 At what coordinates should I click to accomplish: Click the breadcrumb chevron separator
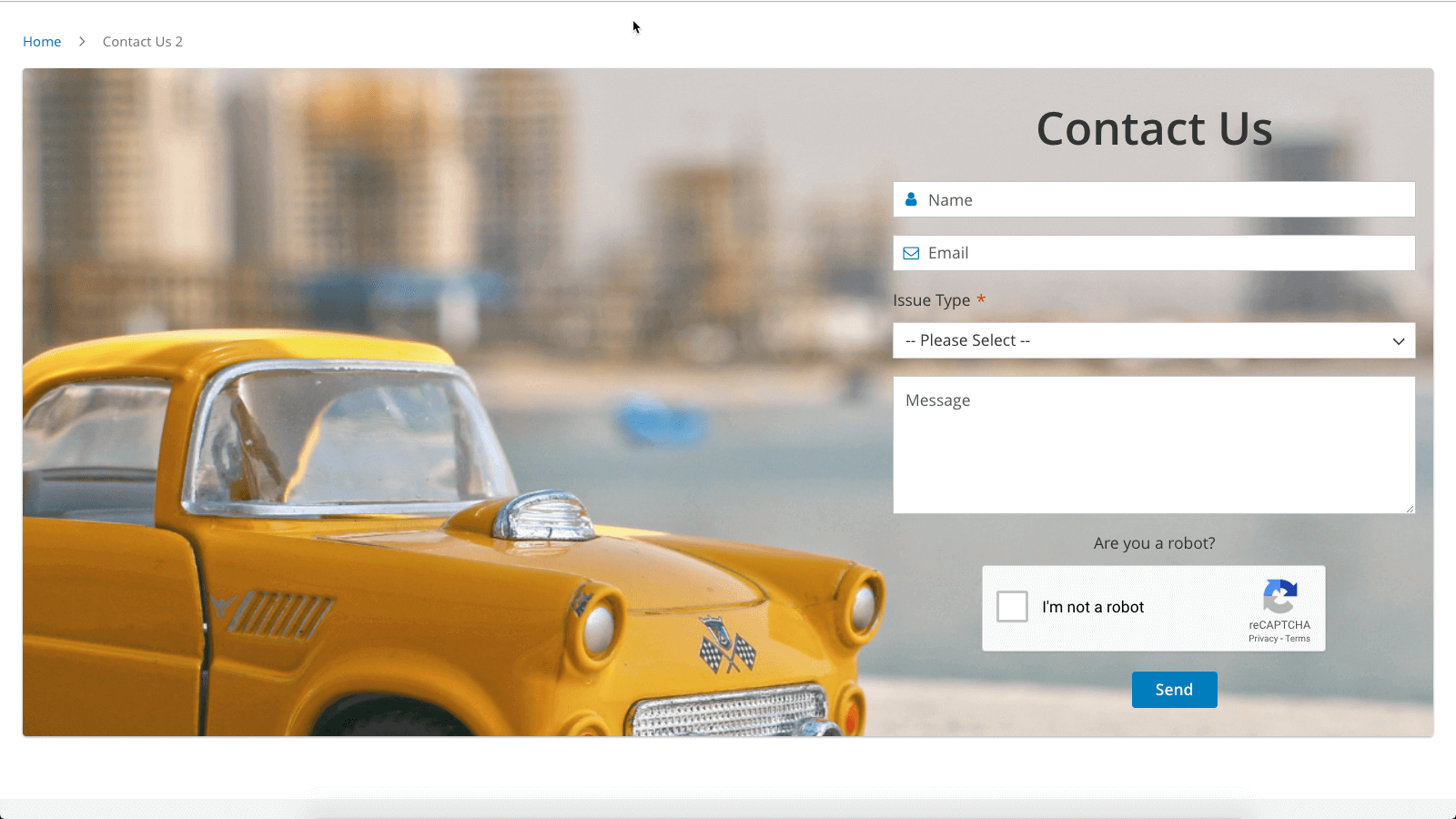click(x=82, y=42)
